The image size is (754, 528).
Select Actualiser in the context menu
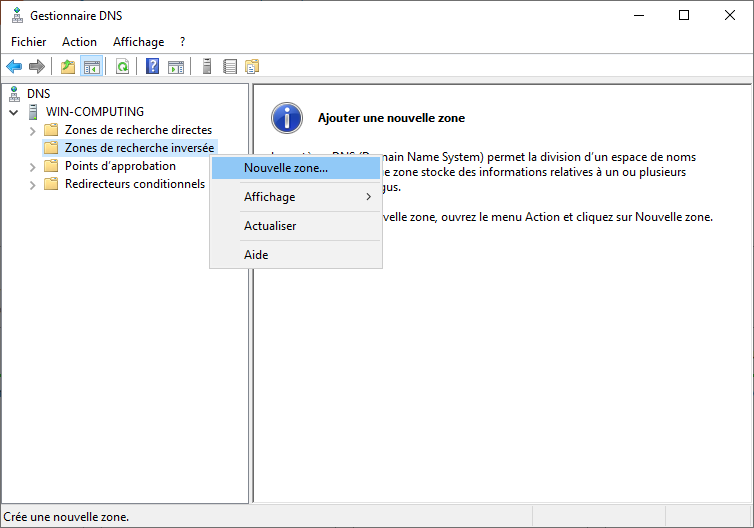pyautogui.click(x=270, y=226)
